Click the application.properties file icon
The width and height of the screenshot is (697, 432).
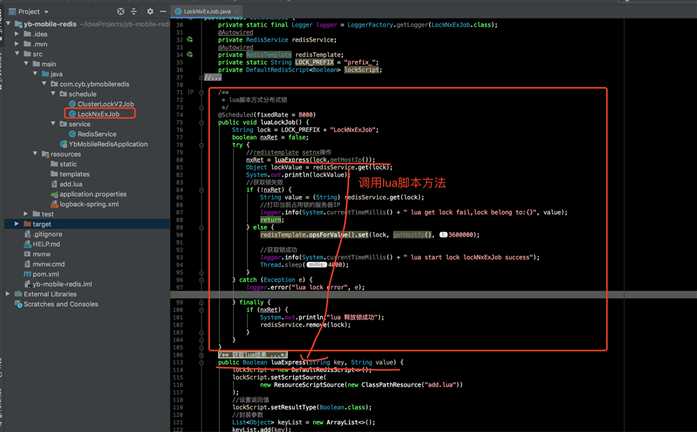pos(54,194)
